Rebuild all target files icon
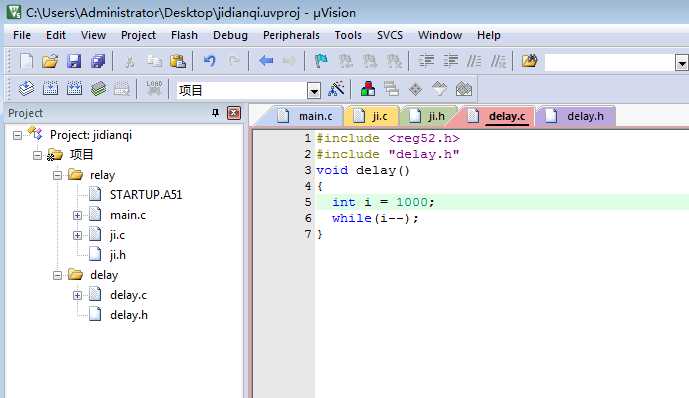The height and width of the screenshot is (398, 689). [x=74, y=89]
